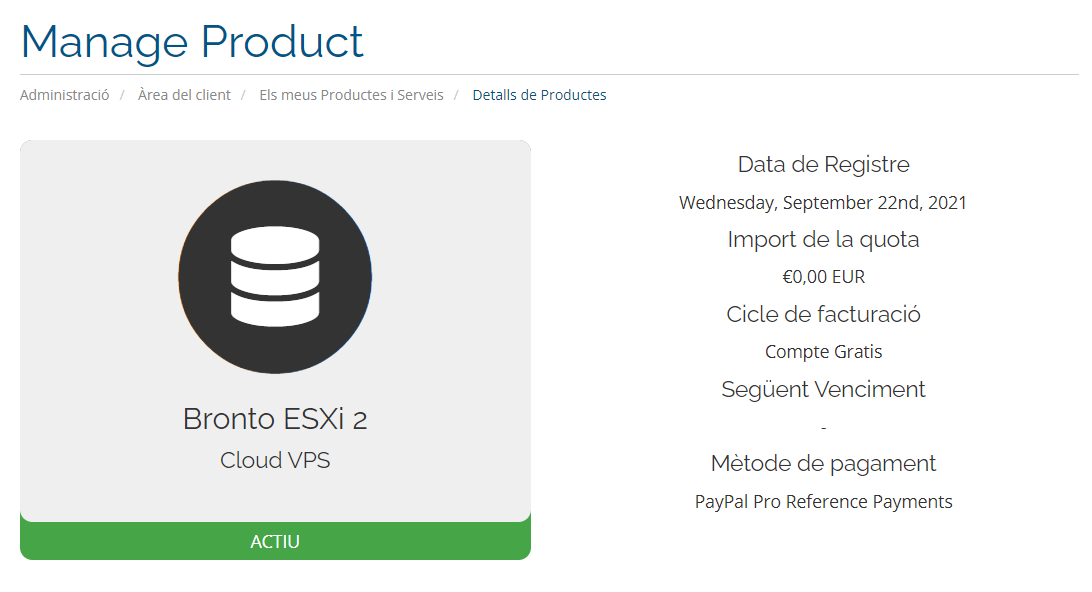This screenshot has width=1092, height=592.
Task: Click the green ACTIU status bar
Action: 275,541
